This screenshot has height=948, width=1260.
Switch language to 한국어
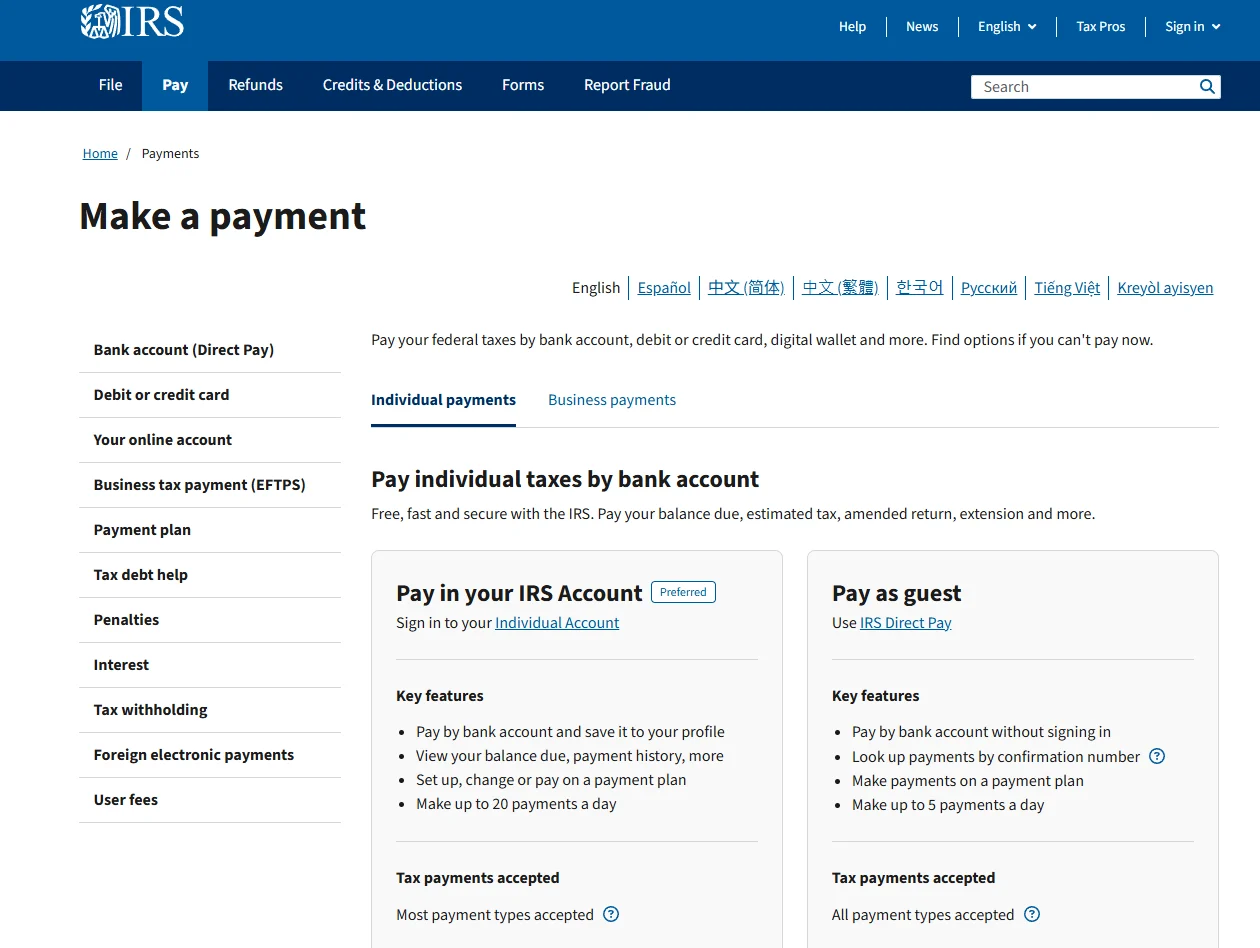coord(920,288)
